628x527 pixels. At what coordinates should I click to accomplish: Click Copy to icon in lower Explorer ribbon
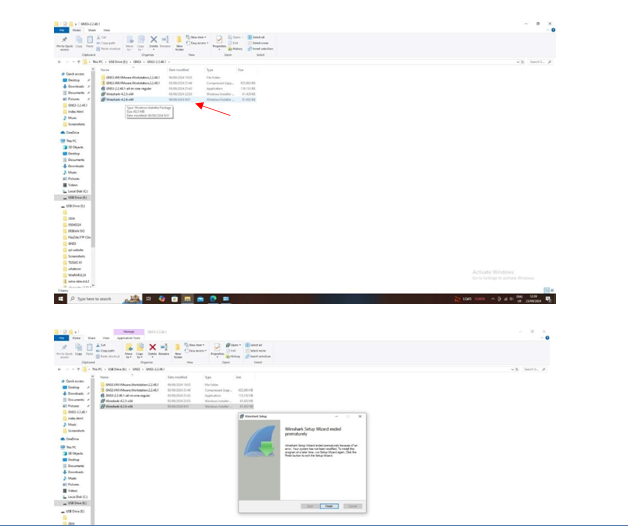[140, 347]
